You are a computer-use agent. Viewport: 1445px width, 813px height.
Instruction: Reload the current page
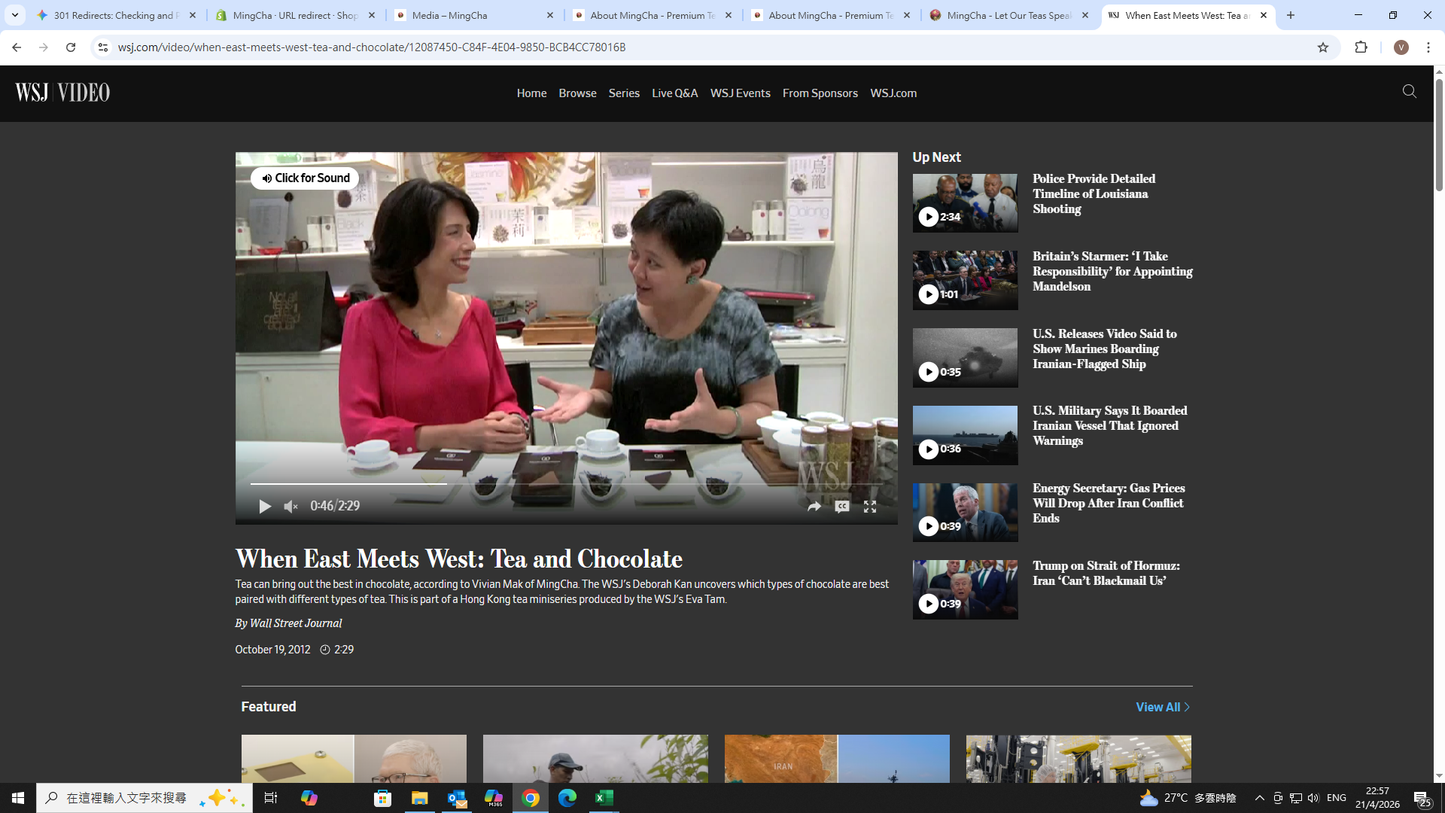(x=70, y=47)
